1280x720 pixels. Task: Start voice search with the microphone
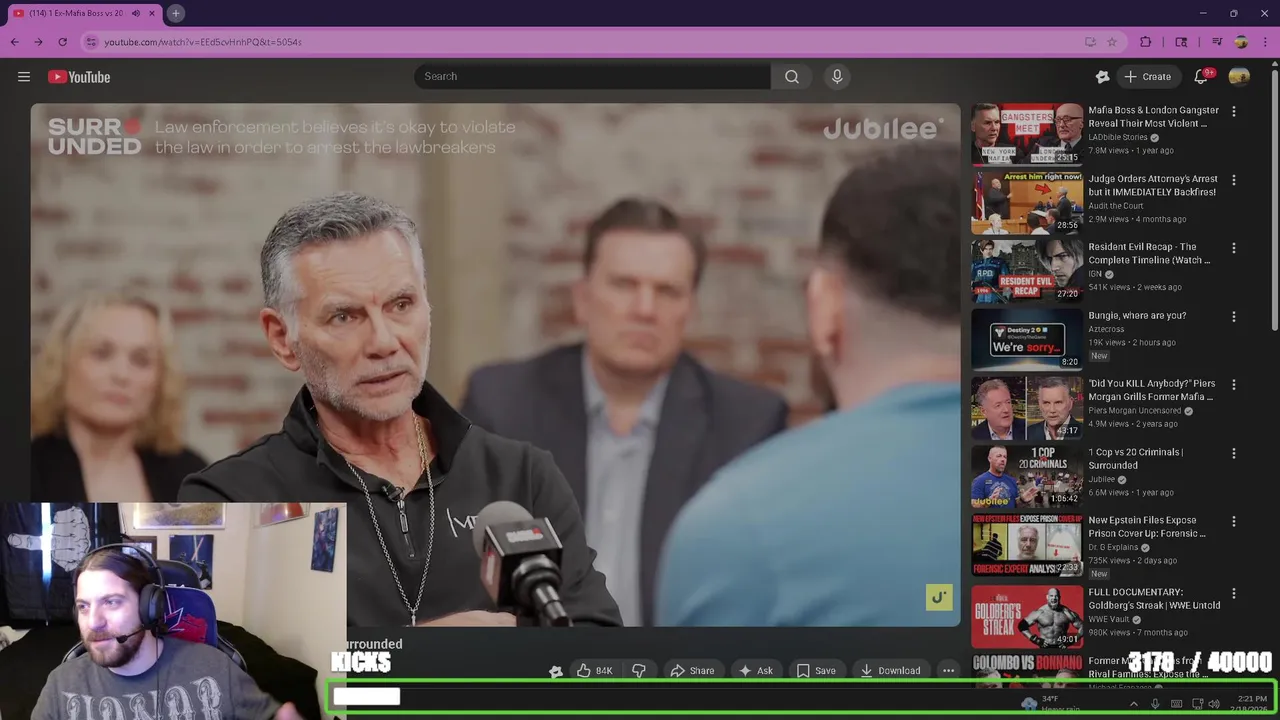838,77
